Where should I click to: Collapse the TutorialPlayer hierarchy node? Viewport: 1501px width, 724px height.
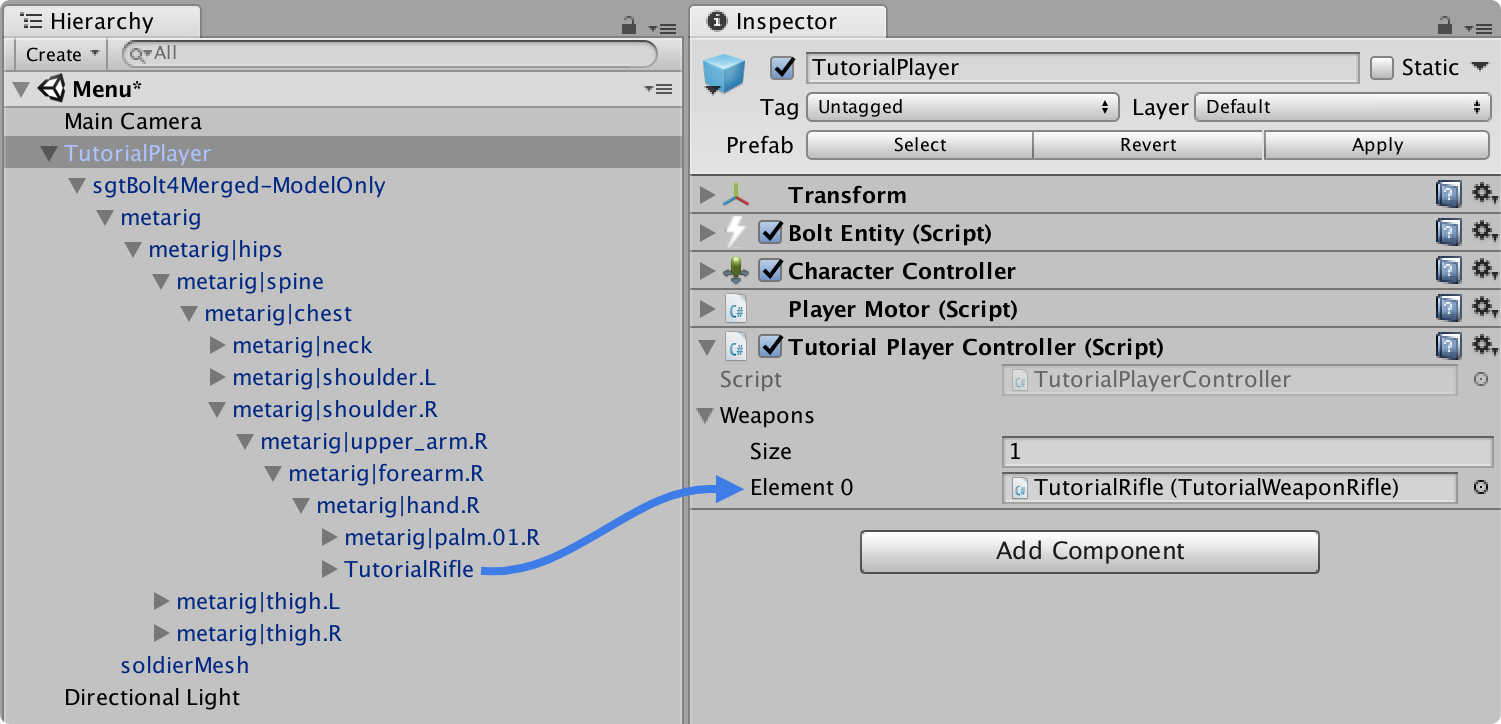coord(48,154)
